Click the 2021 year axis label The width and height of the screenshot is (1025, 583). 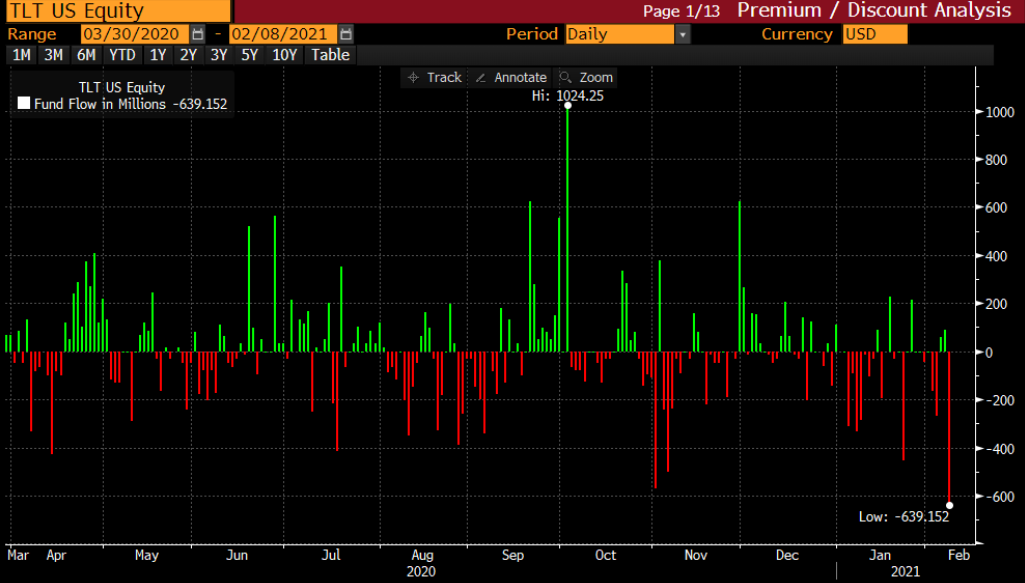(x=905, y=572)
